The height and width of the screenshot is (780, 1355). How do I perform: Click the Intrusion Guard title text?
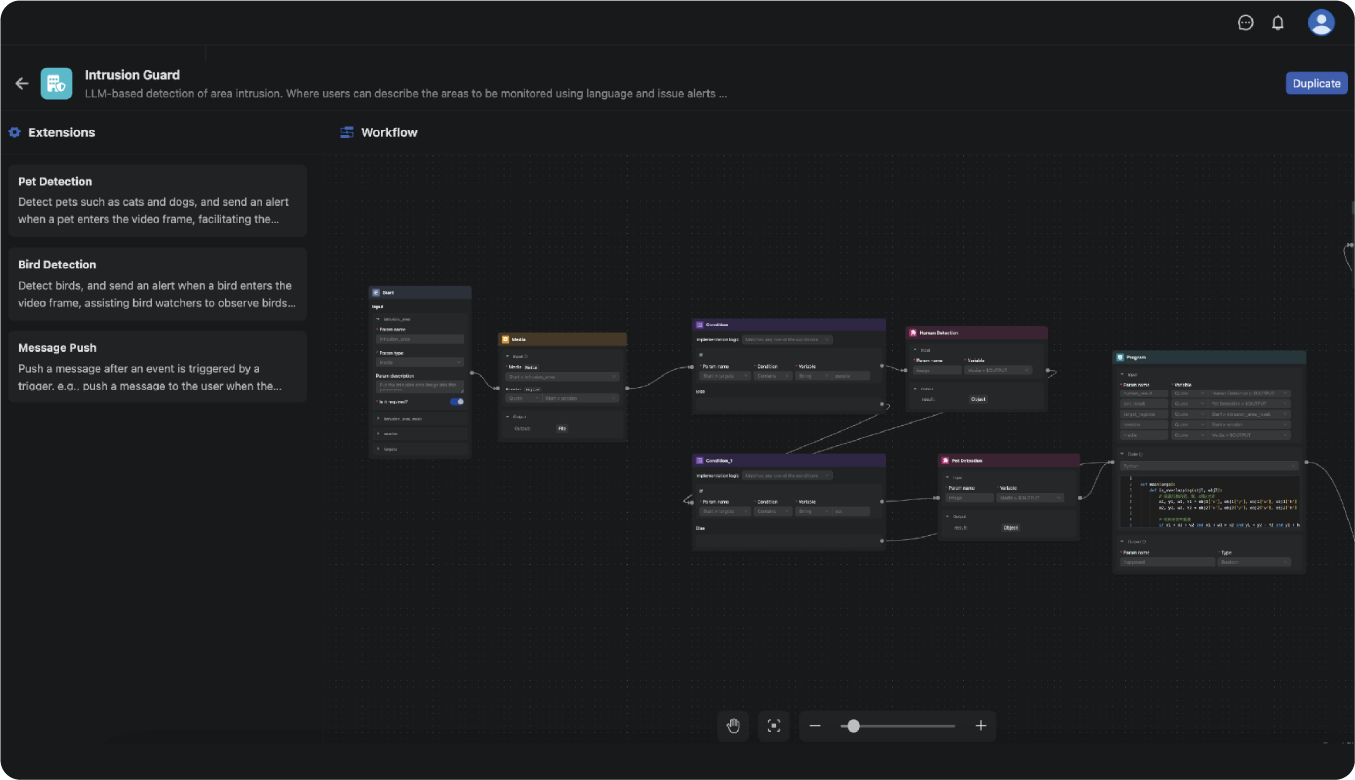132,75
